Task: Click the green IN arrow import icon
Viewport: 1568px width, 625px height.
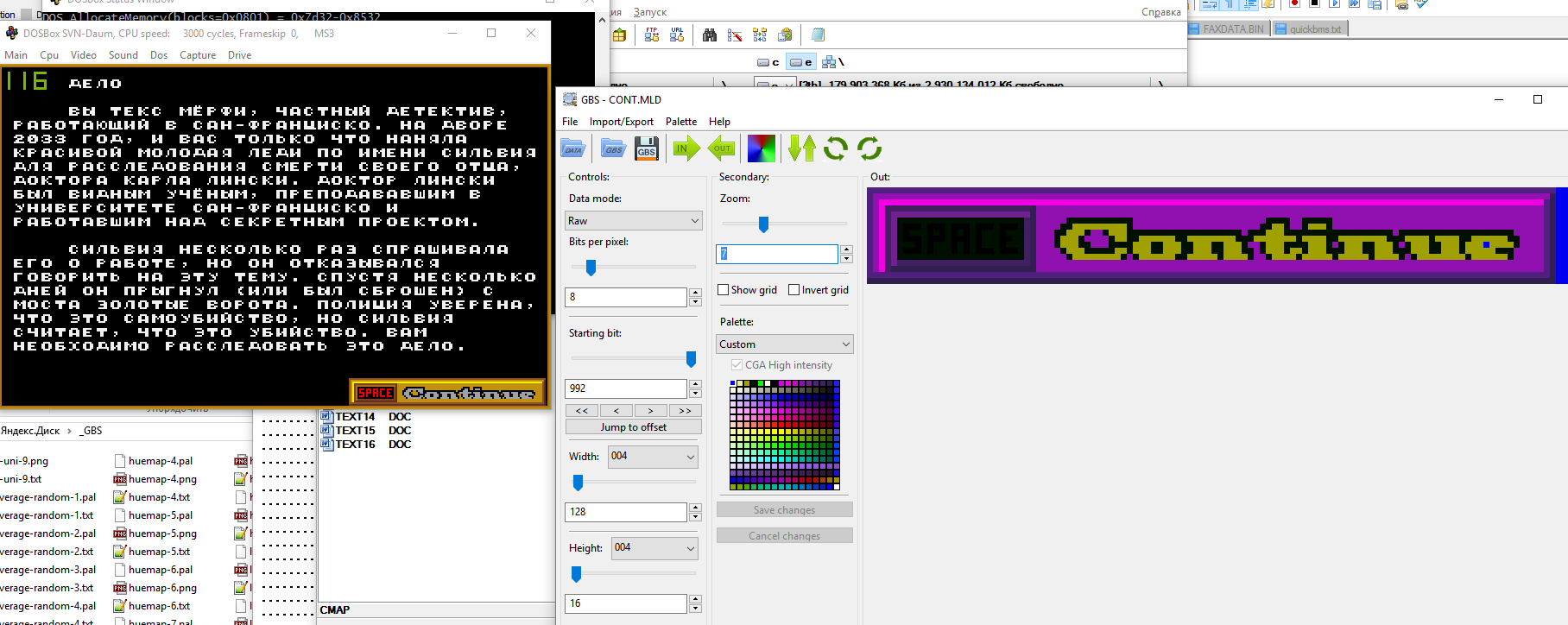Action: [x=686, y=149]
